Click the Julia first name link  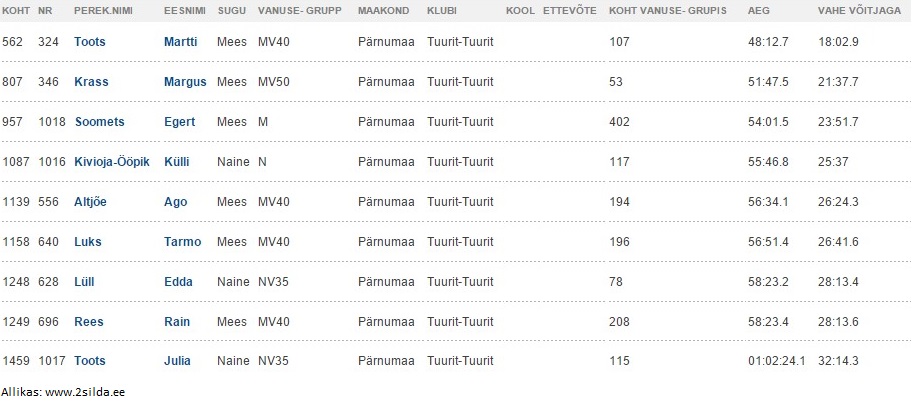[177, 361]
